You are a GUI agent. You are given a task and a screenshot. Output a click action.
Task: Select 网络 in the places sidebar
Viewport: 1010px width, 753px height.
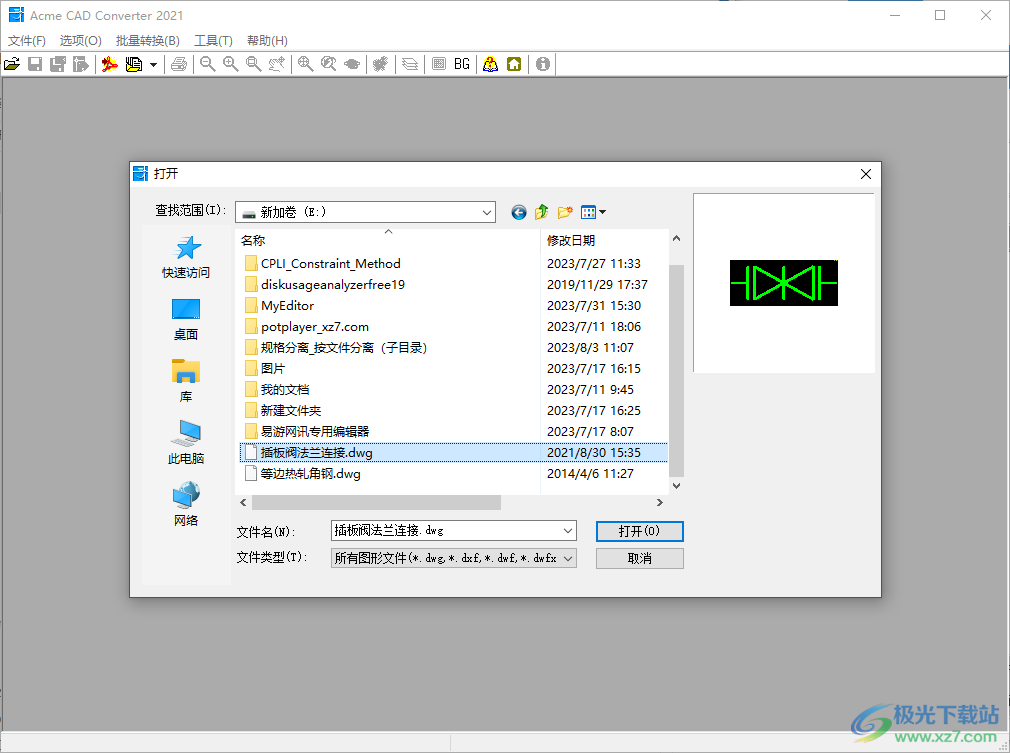tap(186, 504)
